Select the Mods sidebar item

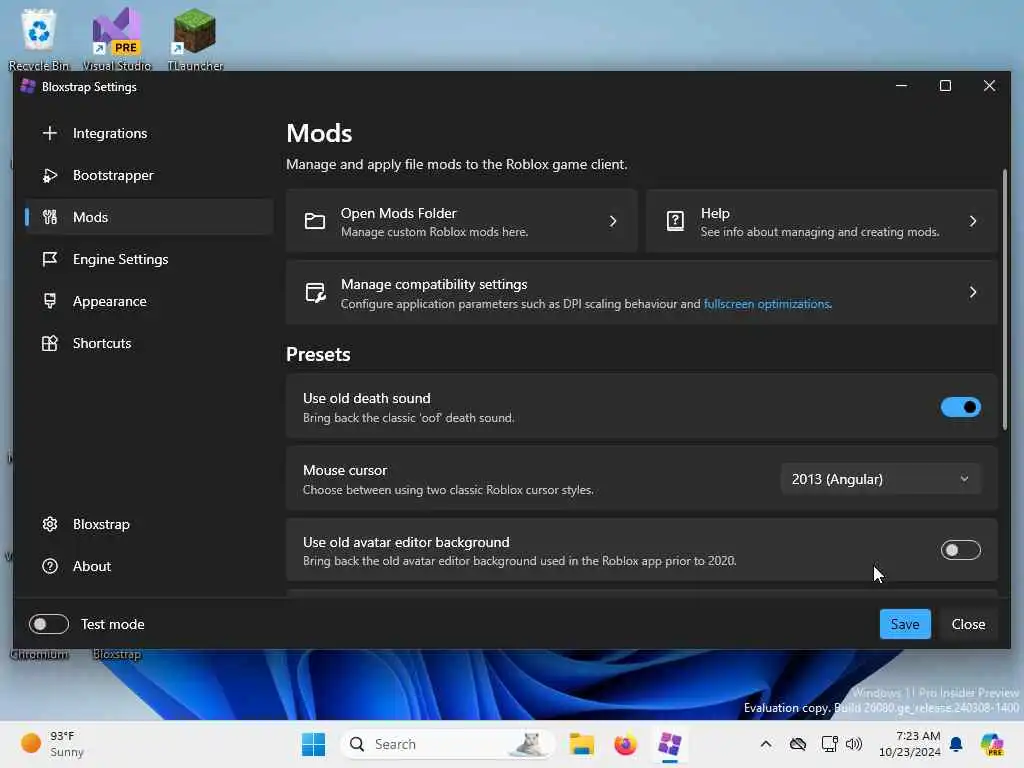(x=149, y=217)
